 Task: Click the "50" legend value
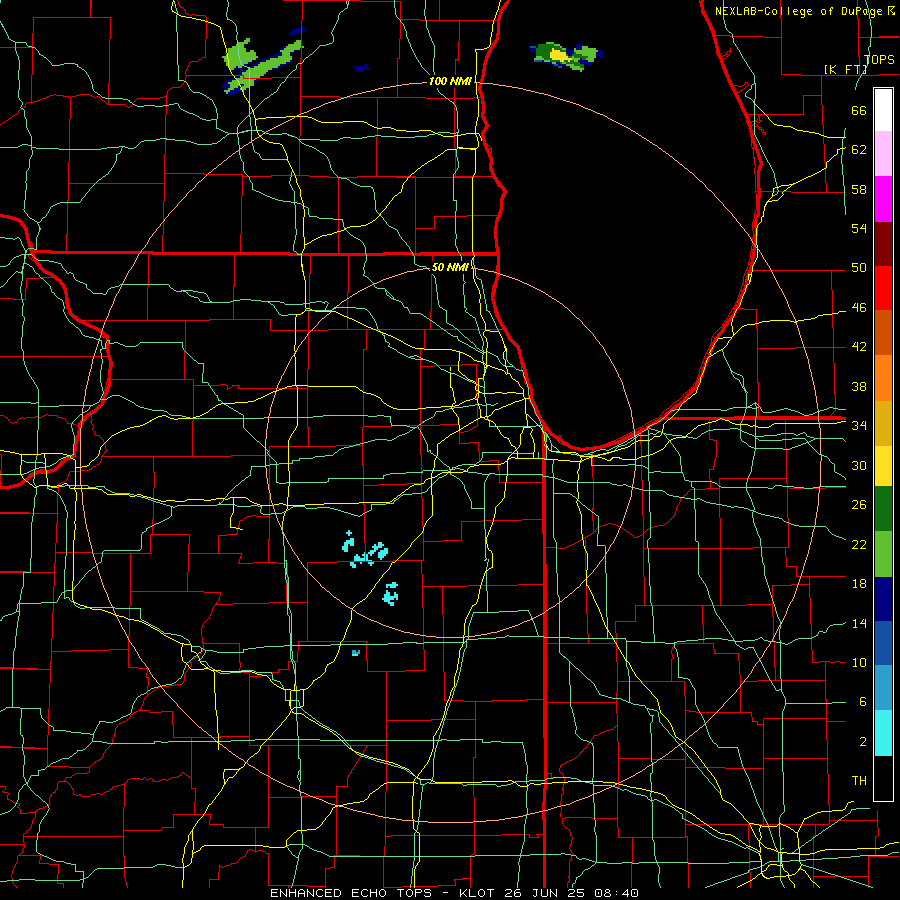coord(859,268)
